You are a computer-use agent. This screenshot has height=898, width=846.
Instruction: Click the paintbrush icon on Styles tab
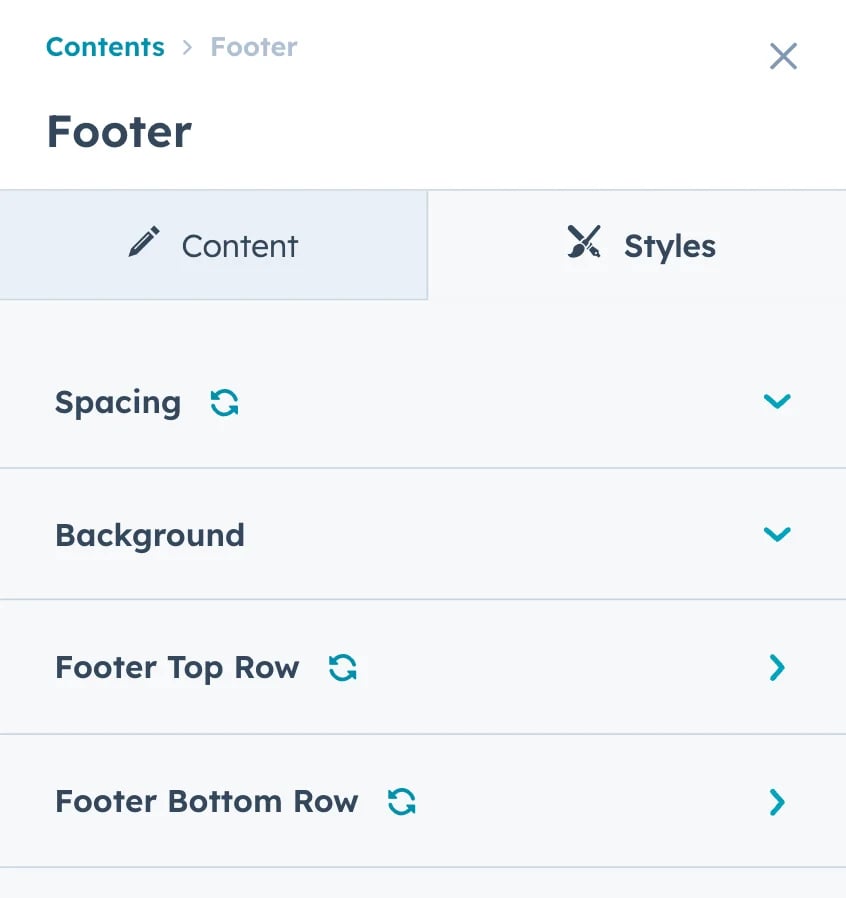[584, 243]
